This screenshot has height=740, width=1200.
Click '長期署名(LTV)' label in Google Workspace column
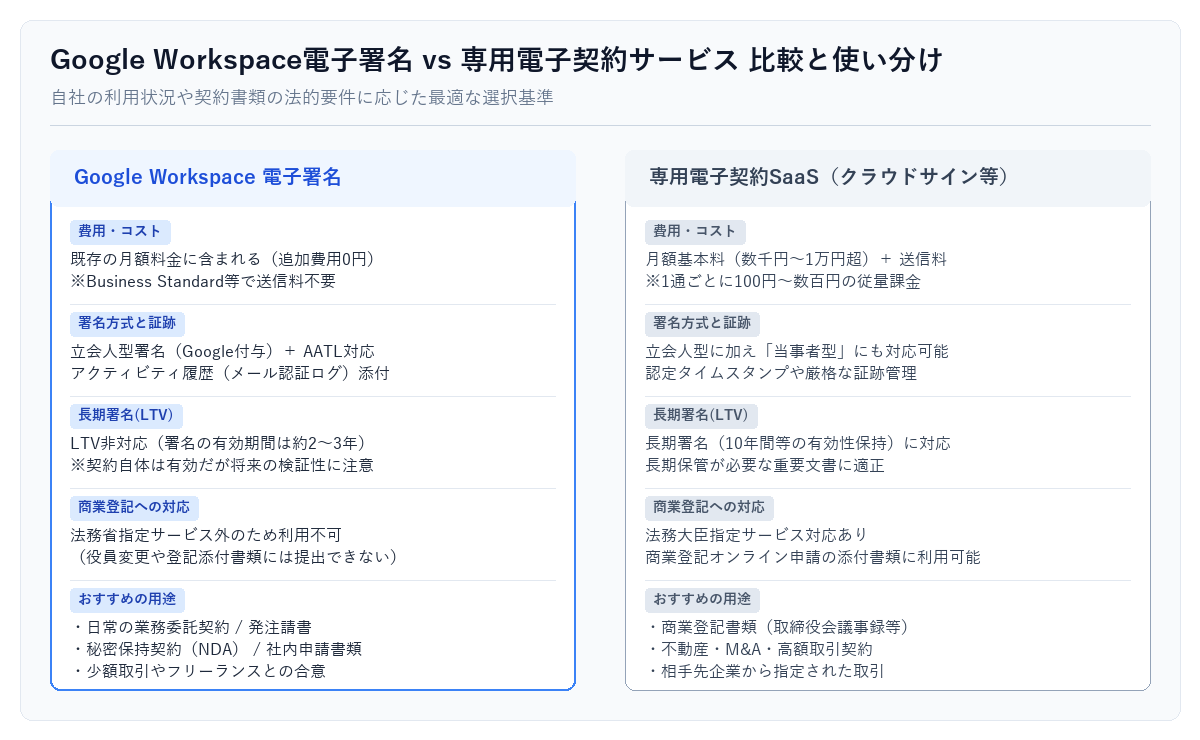[126, 416]
